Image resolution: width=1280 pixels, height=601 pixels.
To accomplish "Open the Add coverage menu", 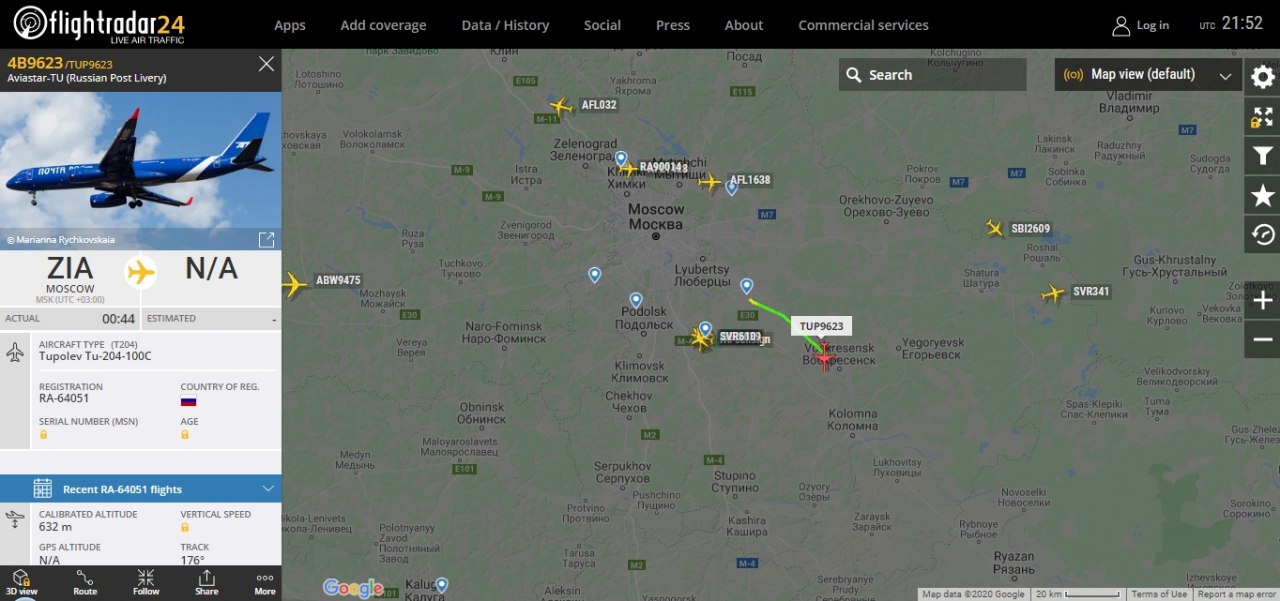I will [383, 25].
